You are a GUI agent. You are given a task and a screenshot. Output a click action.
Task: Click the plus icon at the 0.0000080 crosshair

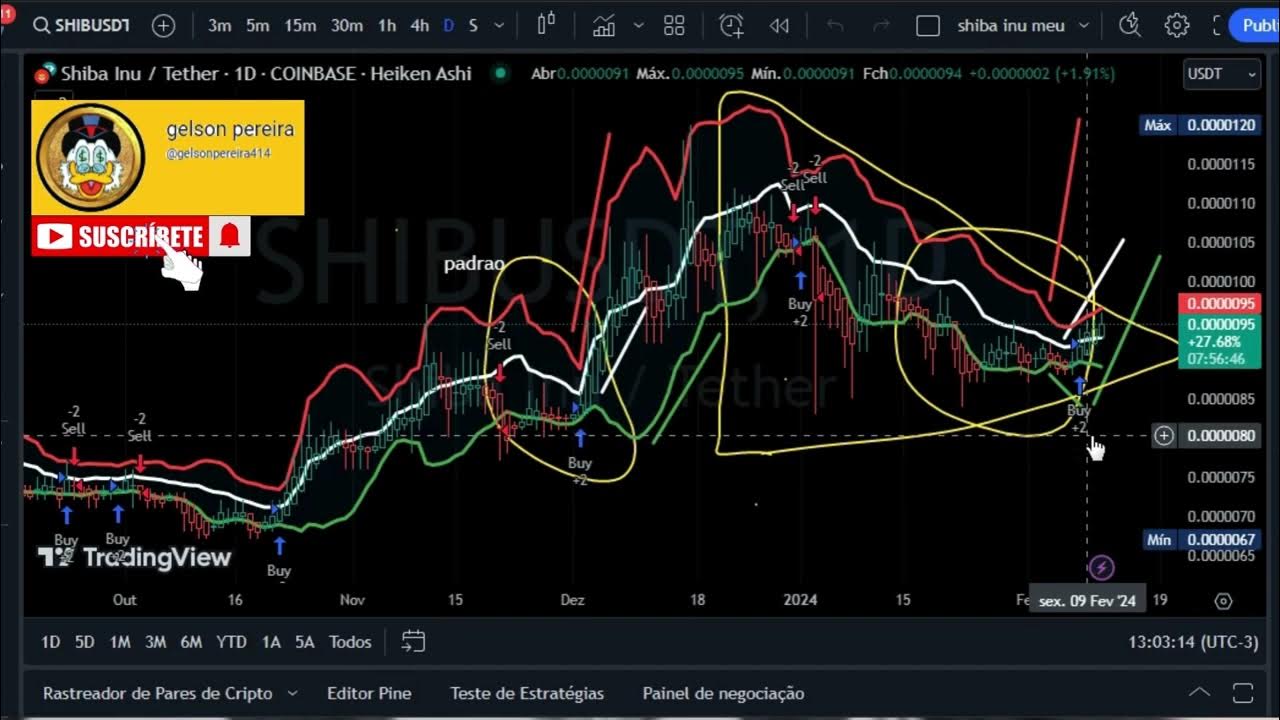(x=1164, y=435)
